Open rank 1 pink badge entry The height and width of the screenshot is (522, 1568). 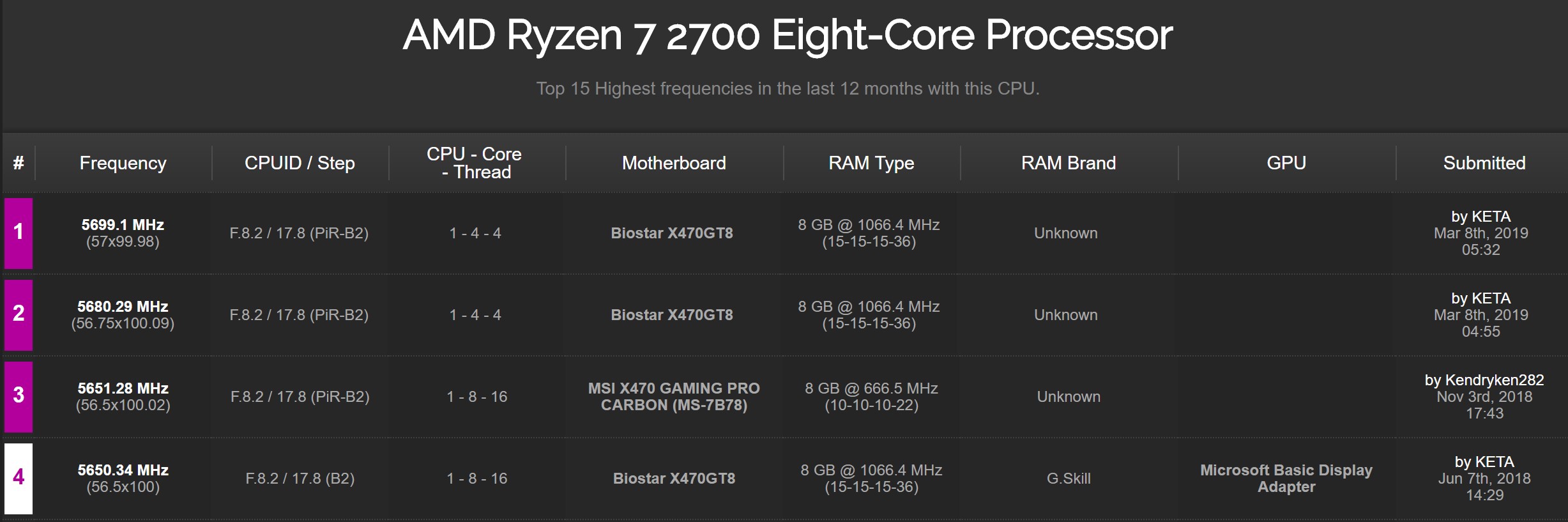(19, 233)
